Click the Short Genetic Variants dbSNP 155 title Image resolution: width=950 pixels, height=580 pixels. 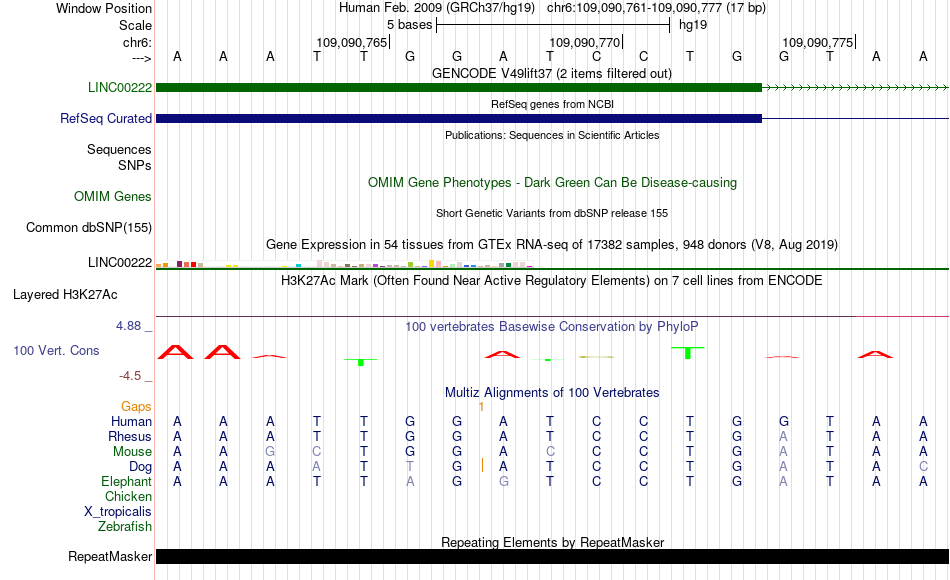[x=552, y=213]
